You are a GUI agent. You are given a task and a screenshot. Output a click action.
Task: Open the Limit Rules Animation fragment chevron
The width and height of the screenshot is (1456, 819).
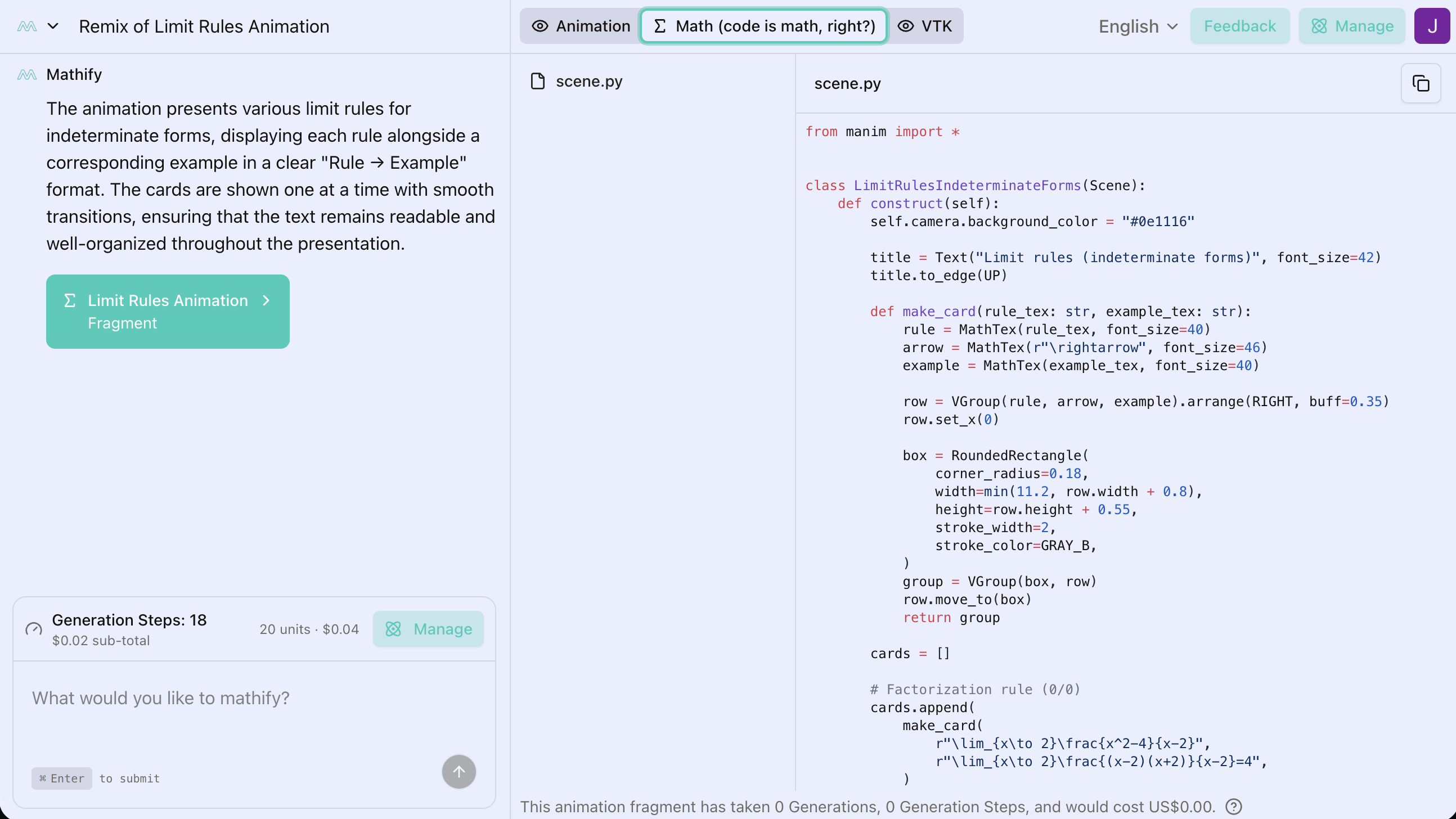(266, 300)
